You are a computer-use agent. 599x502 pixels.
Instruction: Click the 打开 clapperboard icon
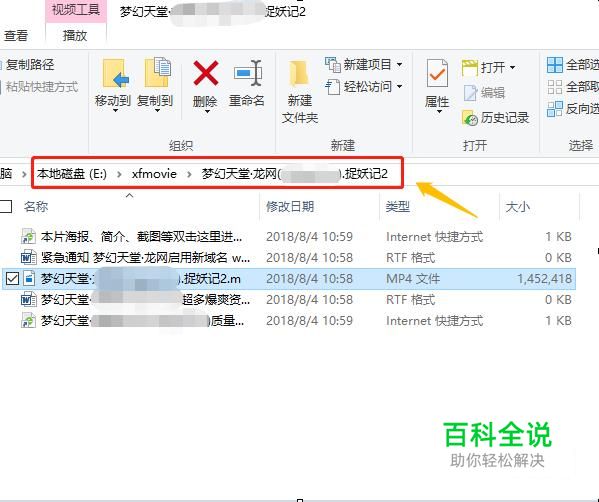(x=469, y=68)
